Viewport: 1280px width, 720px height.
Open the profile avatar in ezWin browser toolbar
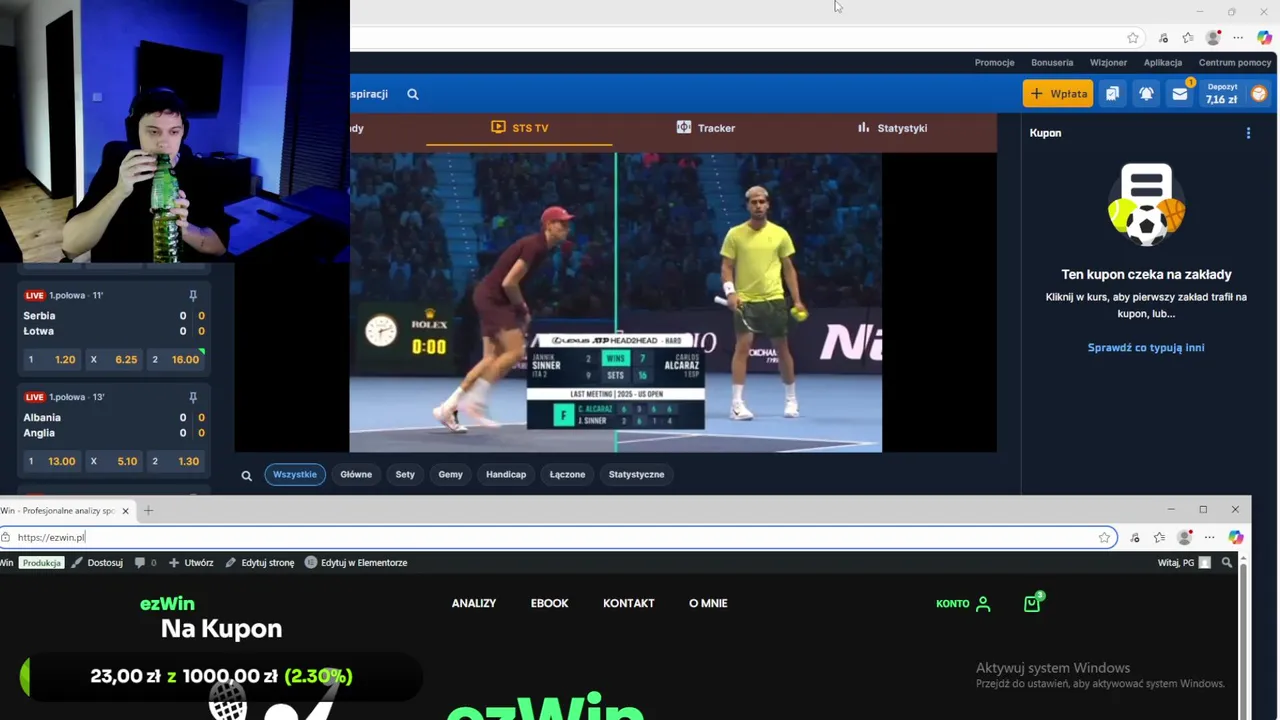[x=1185, y=537]
